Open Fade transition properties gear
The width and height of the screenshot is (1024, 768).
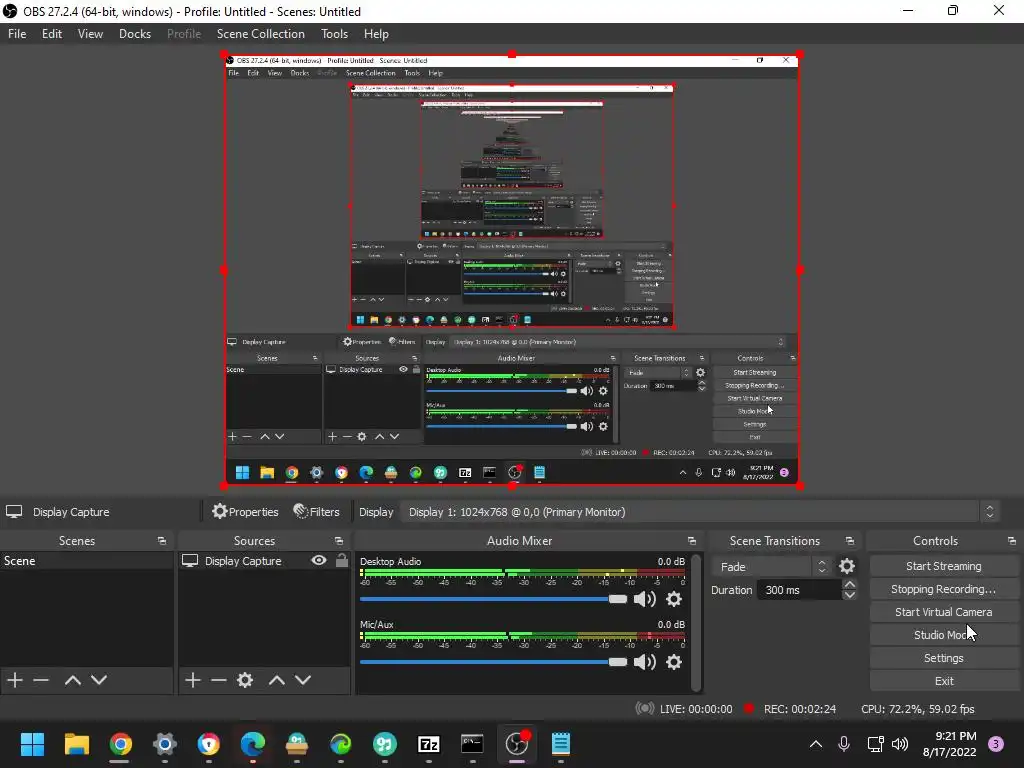[x=846, y=566]
